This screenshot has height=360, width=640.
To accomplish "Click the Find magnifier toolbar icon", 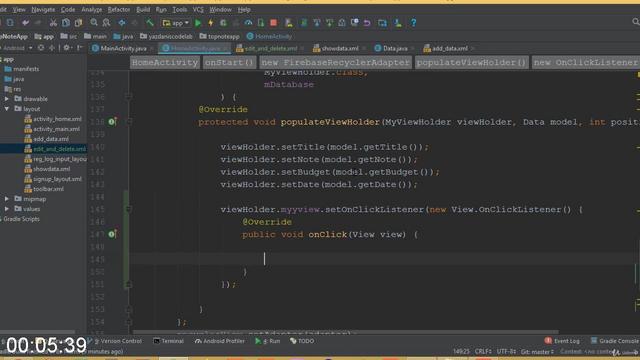I will [x=94, y=23].
